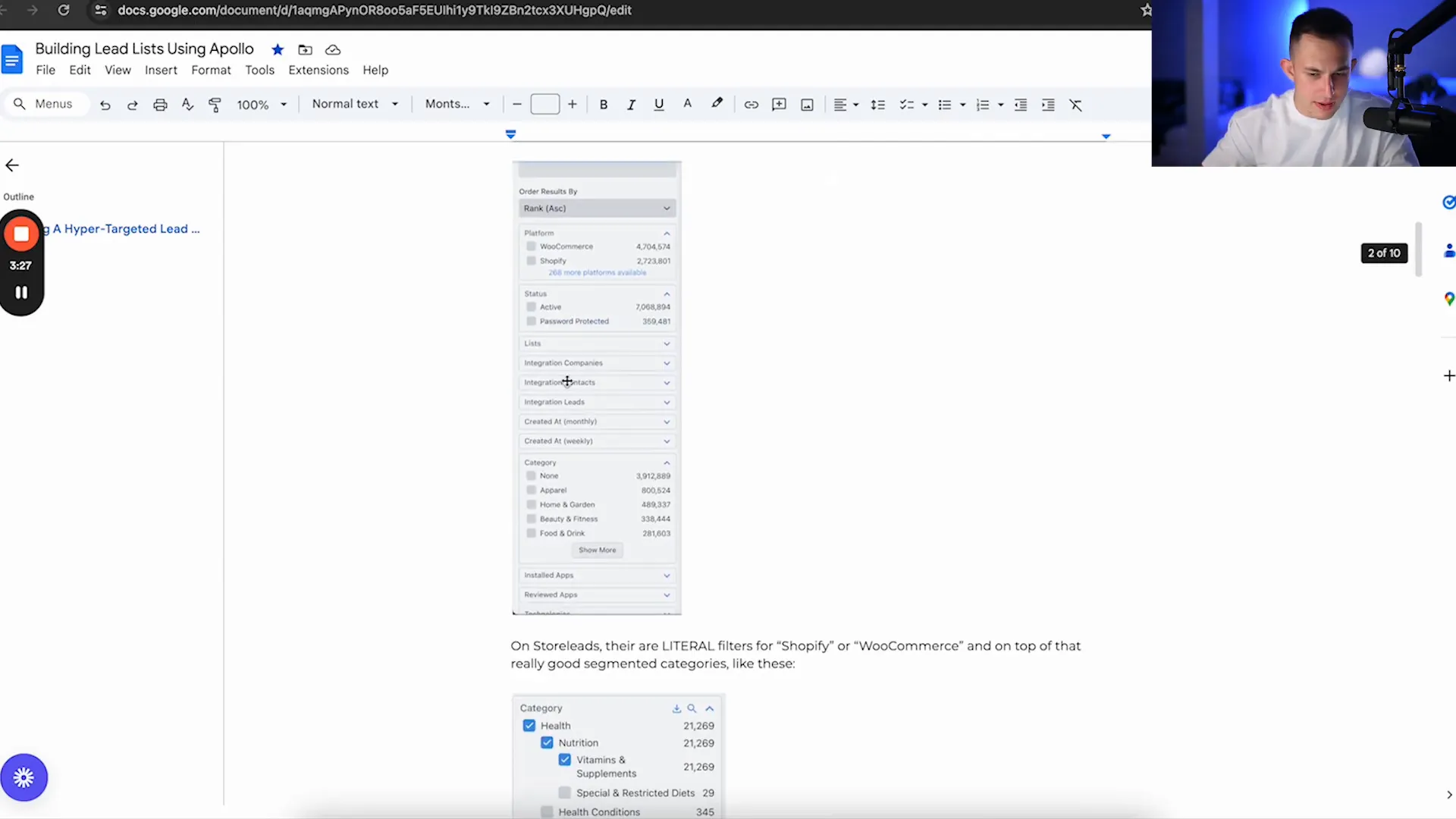1456x819 pixels.
Task: Activate the paint format tool
Action: (215, 105)
